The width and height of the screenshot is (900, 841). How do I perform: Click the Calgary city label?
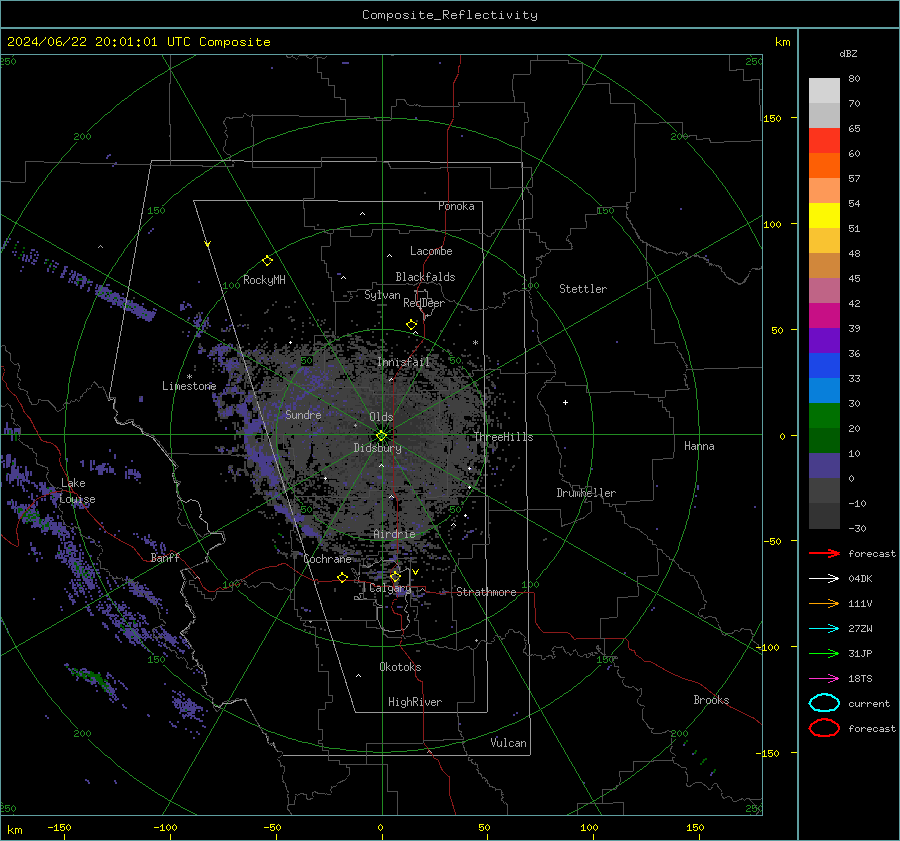pos(390,588)
